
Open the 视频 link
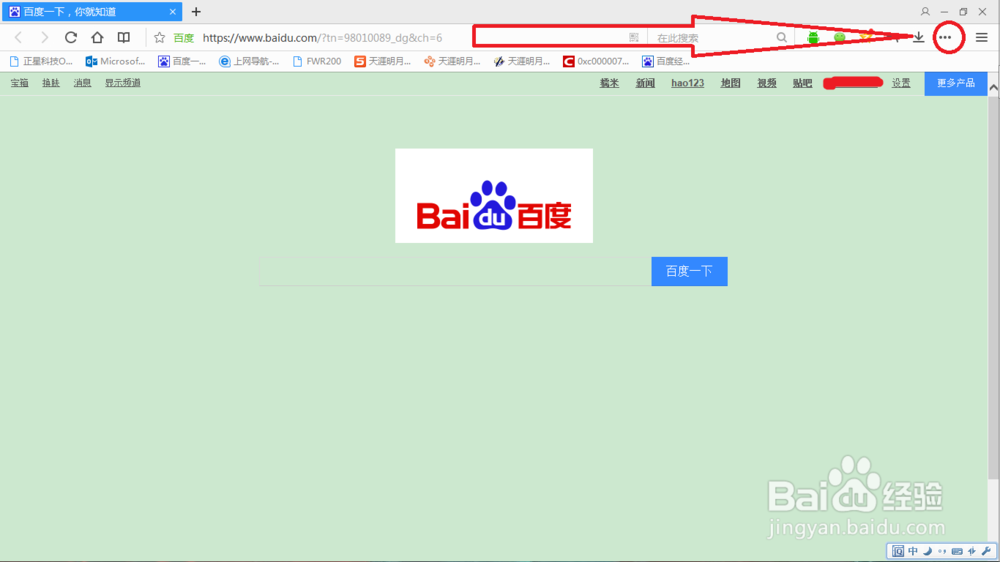click(x=767, y=83)
